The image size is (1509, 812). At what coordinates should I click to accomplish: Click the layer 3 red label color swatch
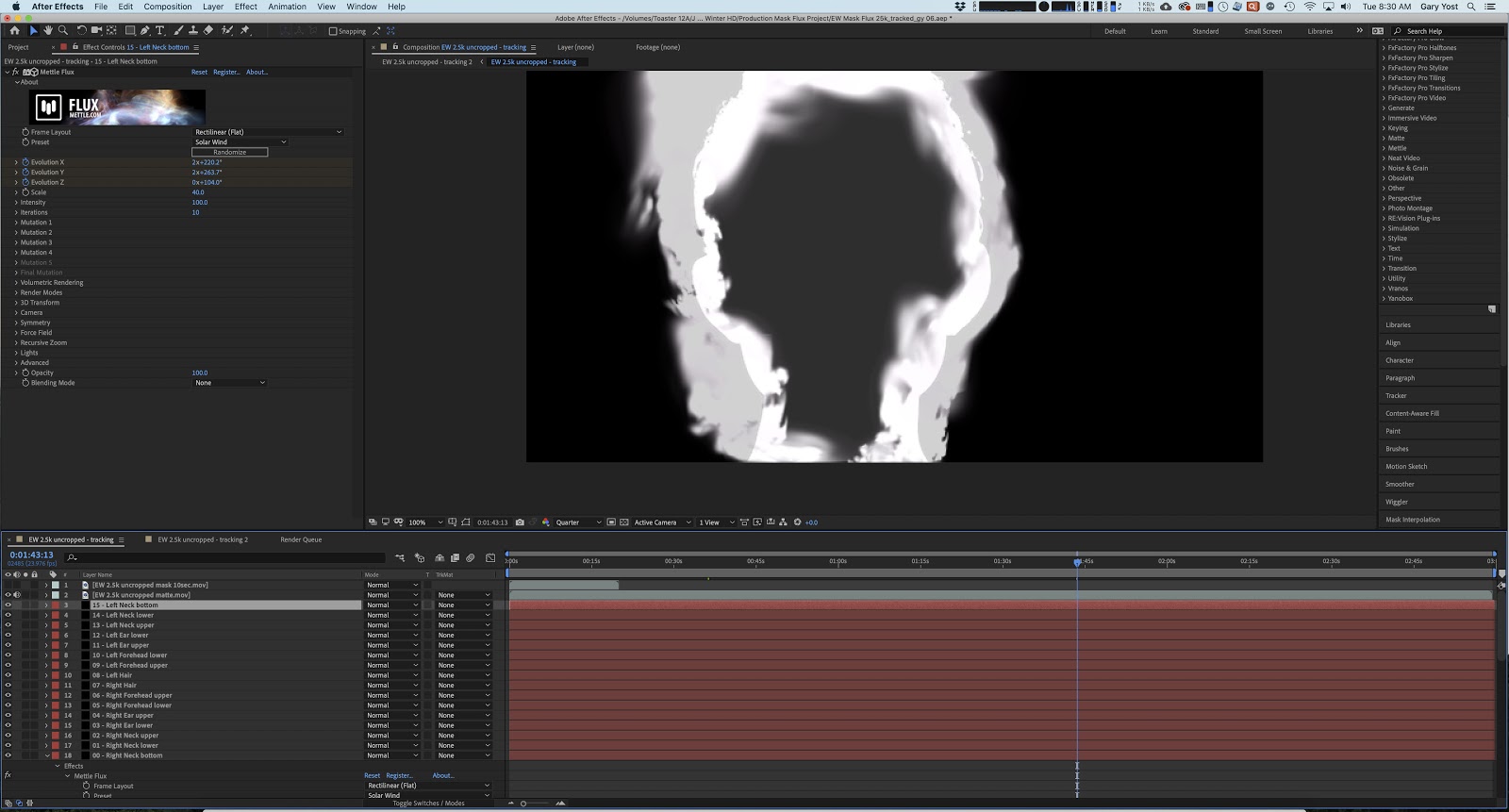[x=56, y=605]
